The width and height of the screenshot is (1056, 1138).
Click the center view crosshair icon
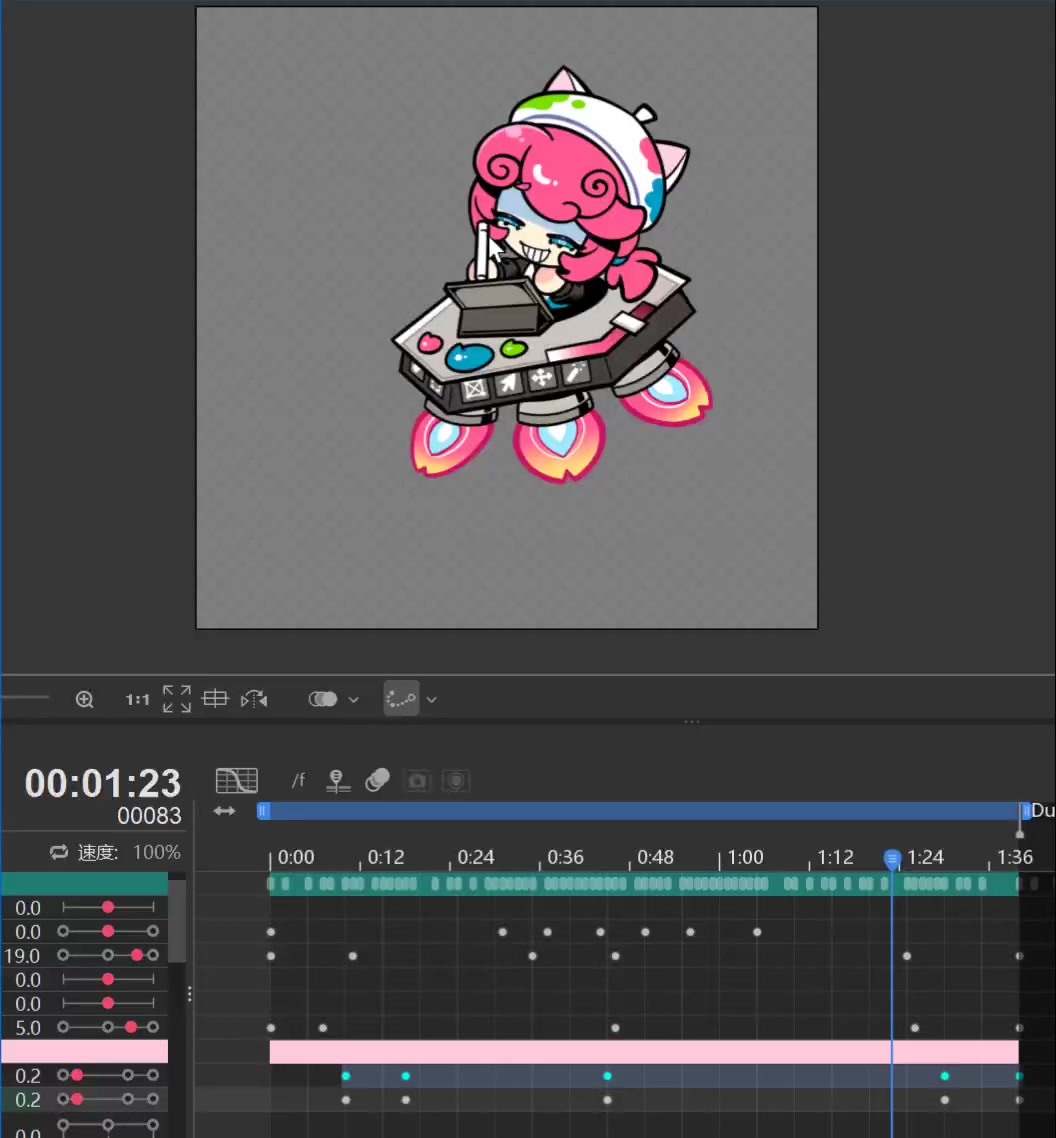pyautogui.click(x=215, y=699)
